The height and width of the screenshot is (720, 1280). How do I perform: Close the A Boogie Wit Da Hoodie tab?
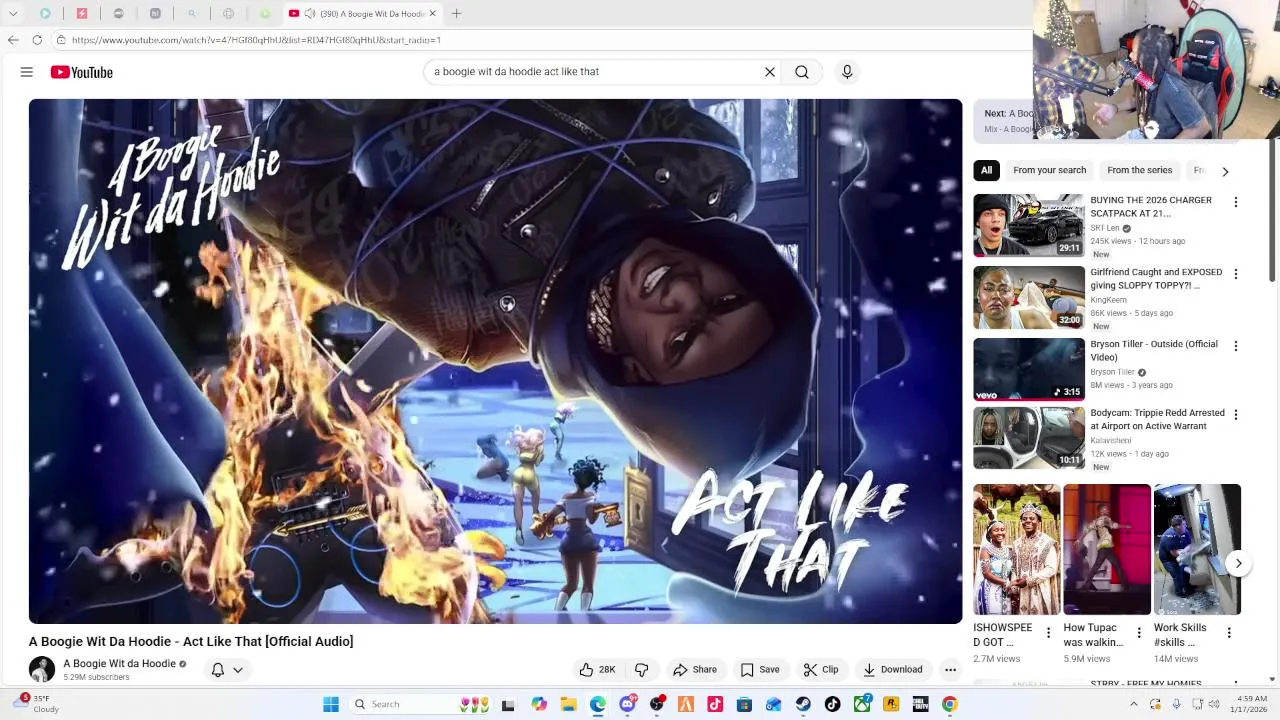click(x=433, y=14)
